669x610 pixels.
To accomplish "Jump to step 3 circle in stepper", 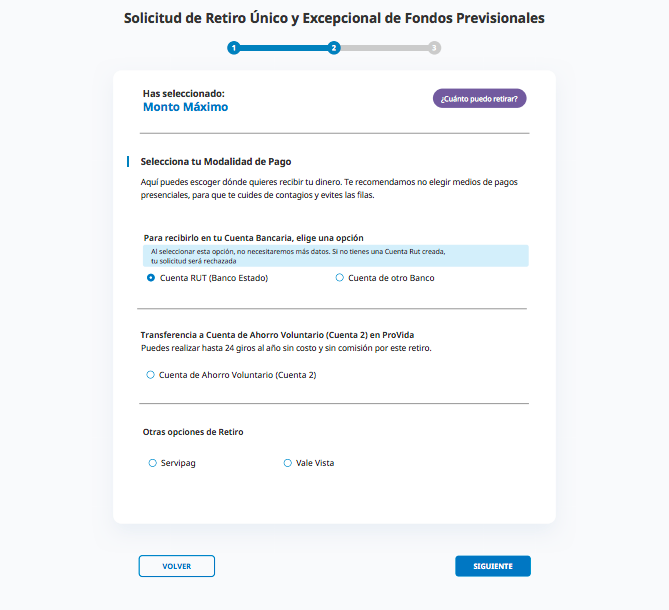I will [x=434, y=48].
